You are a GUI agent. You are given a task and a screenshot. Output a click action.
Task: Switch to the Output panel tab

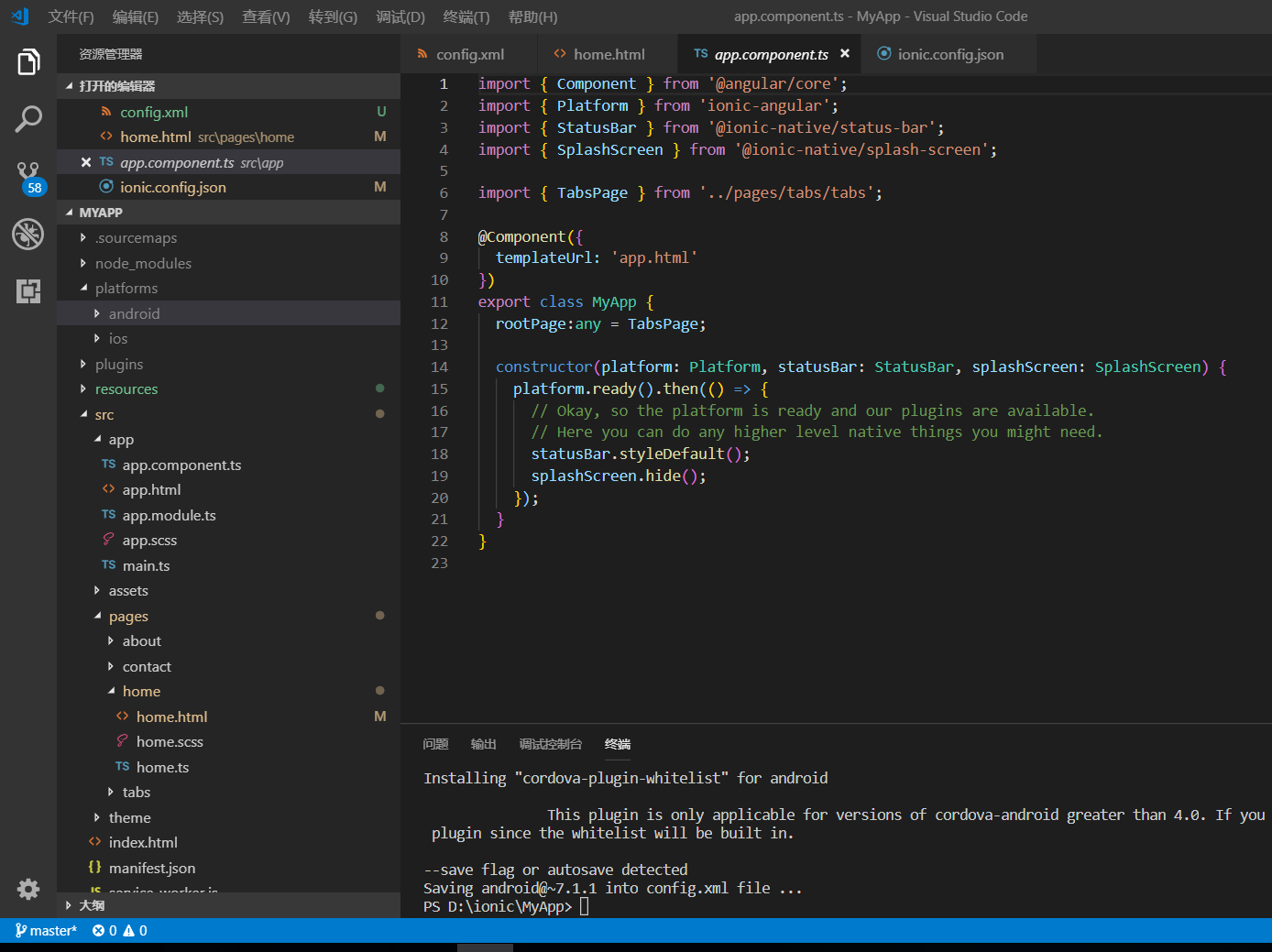coord(483,744)
